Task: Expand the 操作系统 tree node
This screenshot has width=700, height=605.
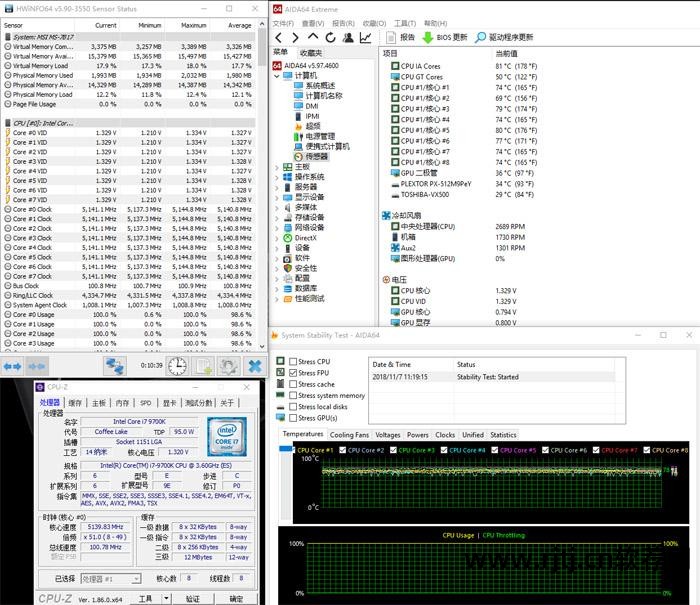Action: tap(277, 177)
